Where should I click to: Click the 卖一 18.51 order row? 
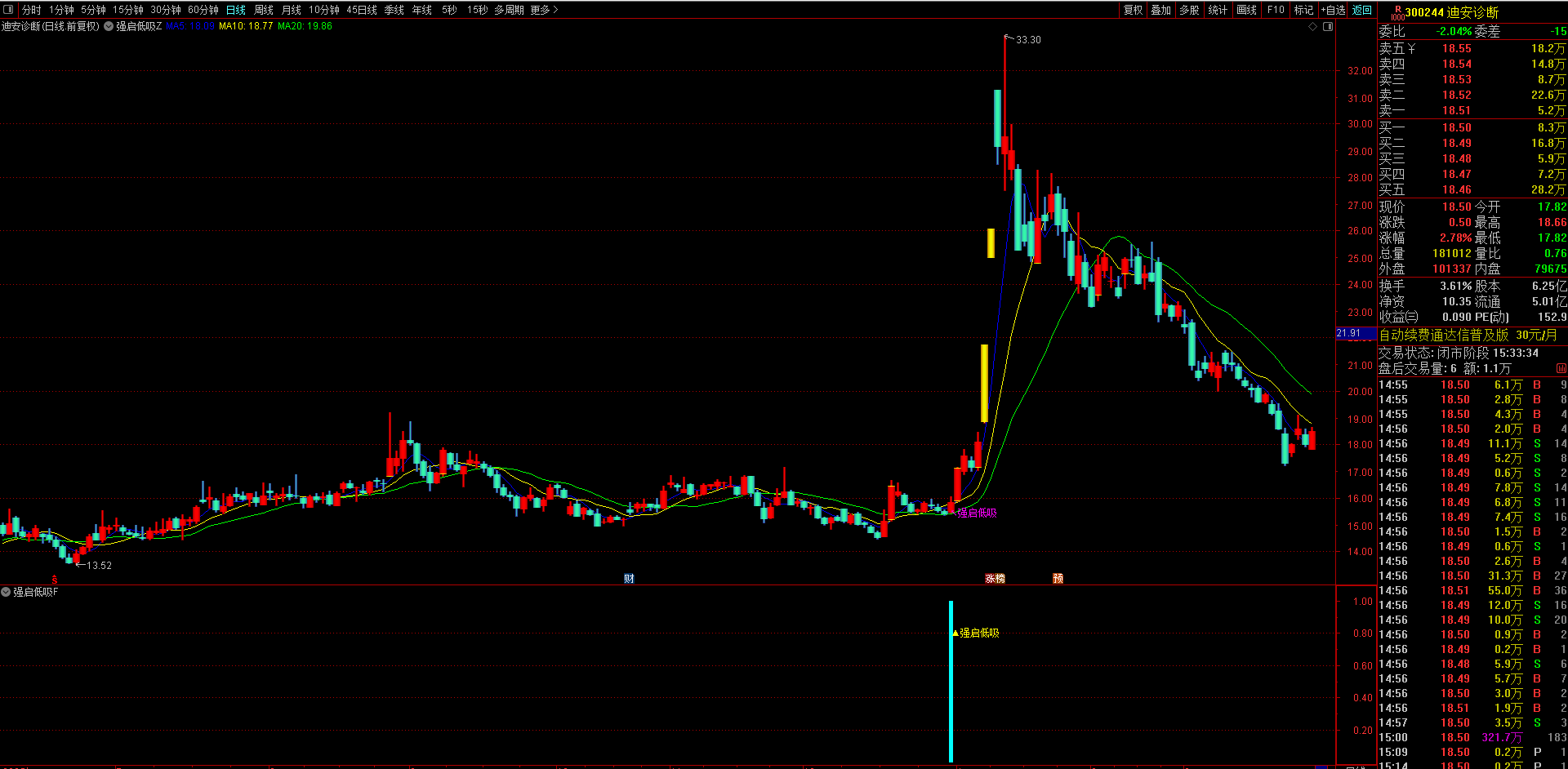[1472, 110]
